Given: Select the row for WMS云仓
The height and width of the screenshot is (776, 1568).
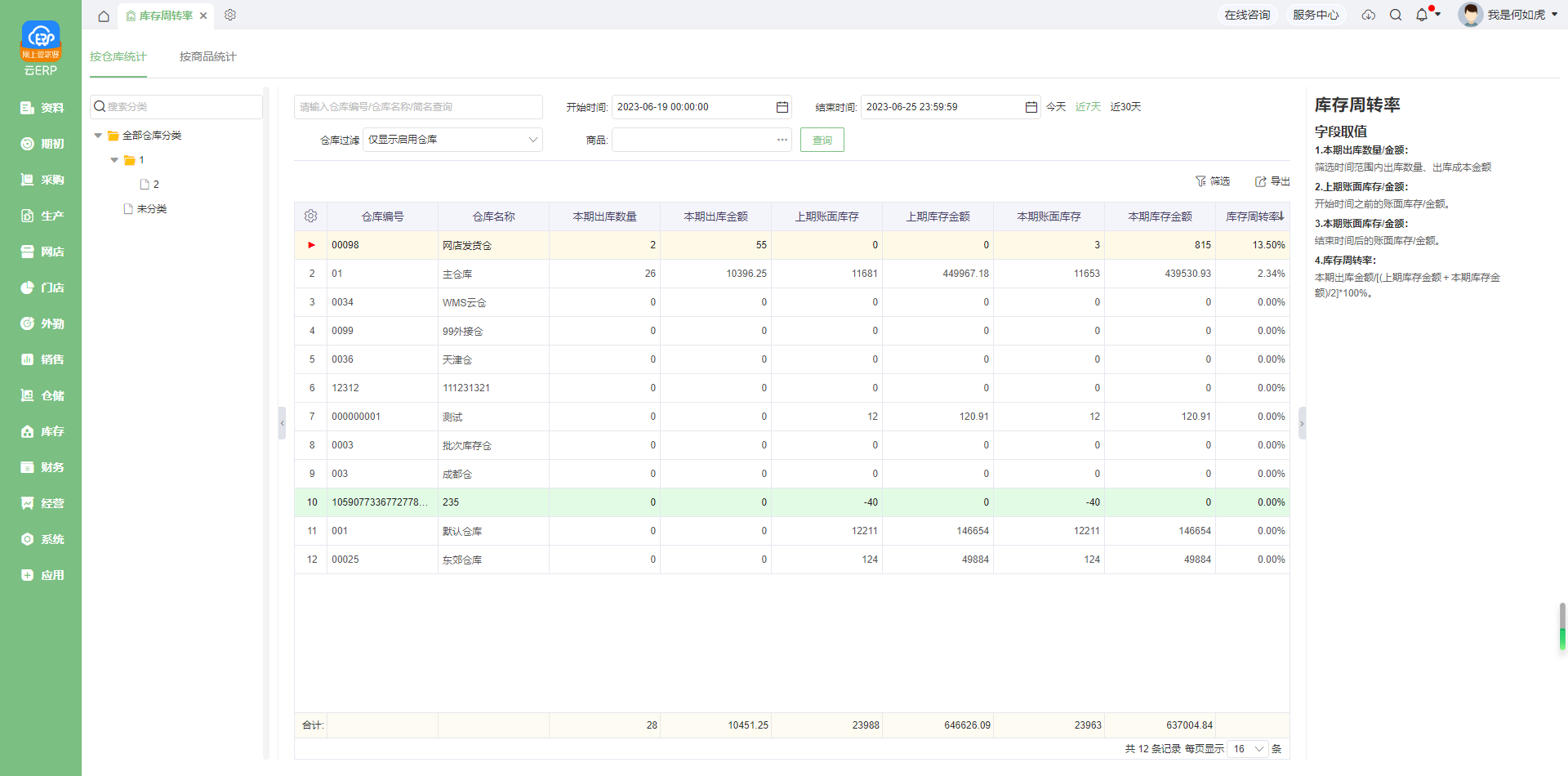Looking at the screenshot, I should pos(792,302).
